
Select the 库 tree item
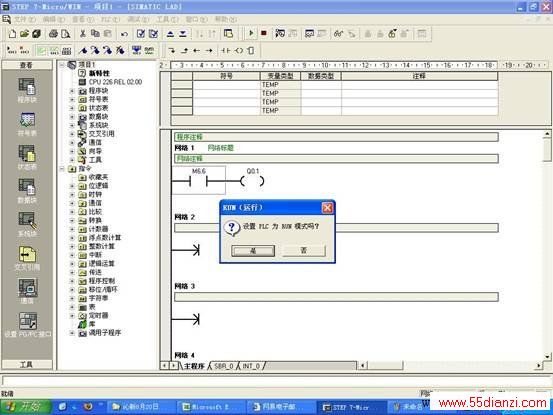92,324
